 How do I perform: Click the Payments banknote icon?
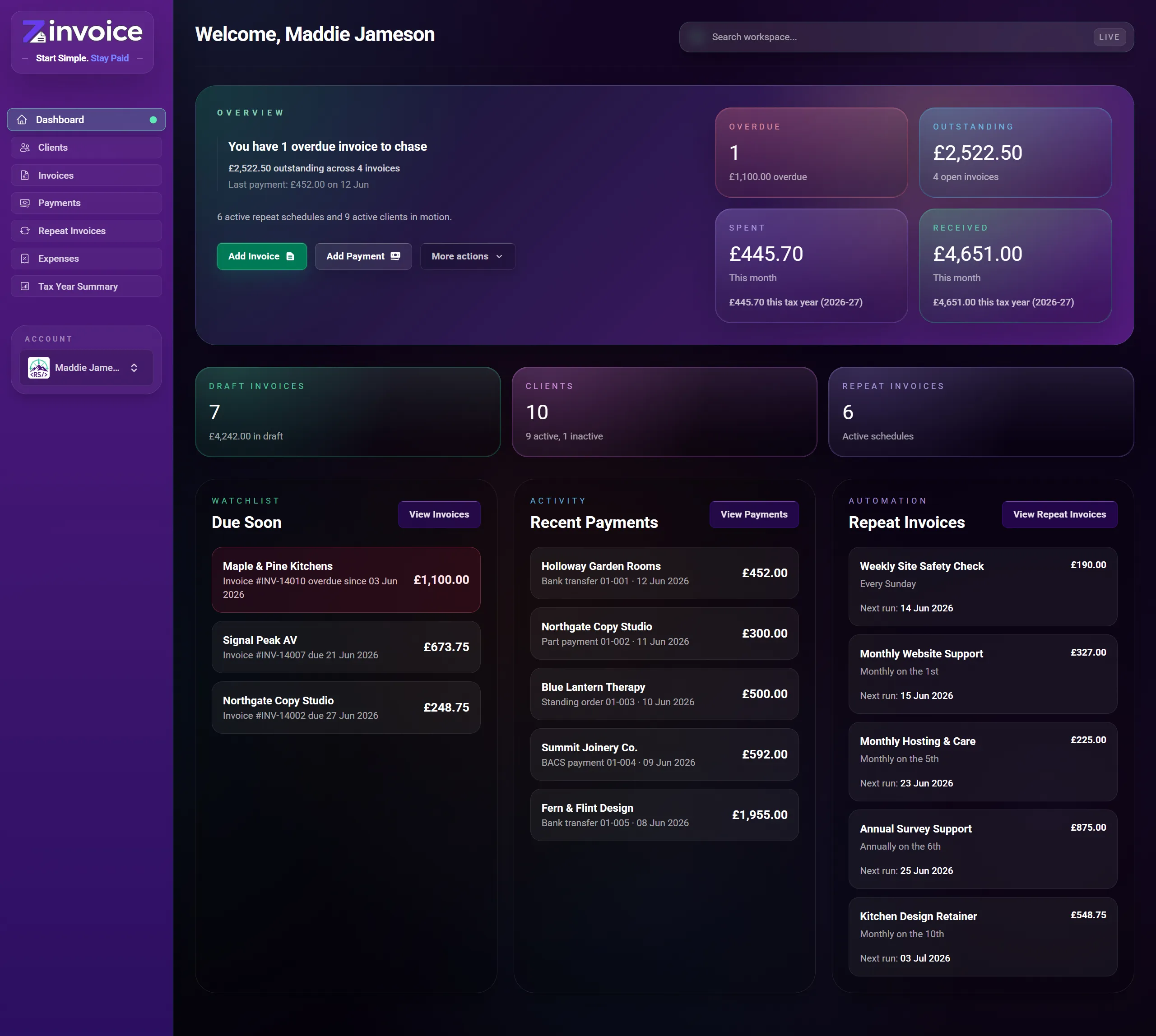pos(25,203)
